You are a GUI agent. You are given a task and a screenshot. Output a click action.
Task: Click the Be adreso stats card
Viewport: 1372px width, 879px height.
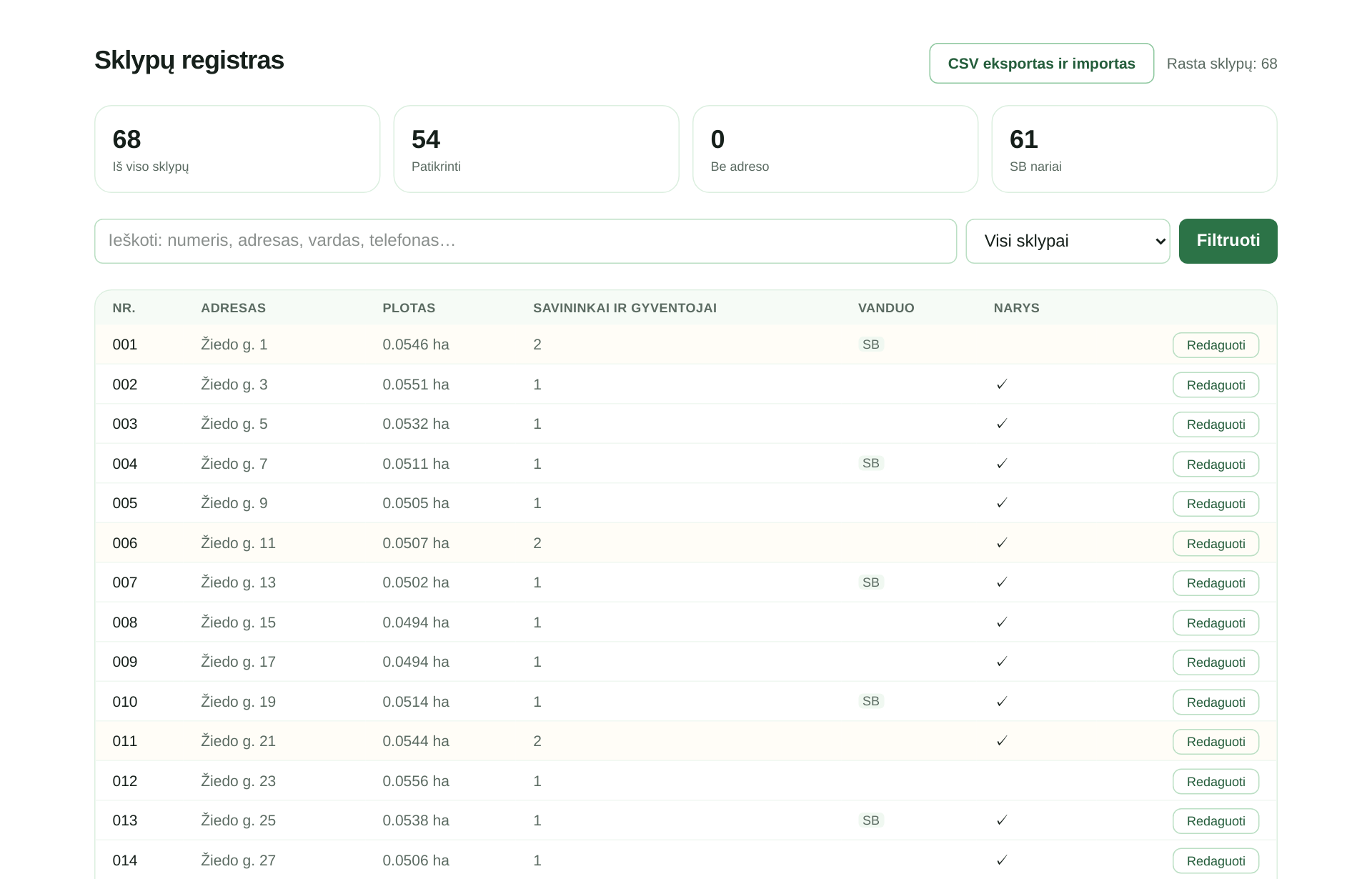pos(835,149)
